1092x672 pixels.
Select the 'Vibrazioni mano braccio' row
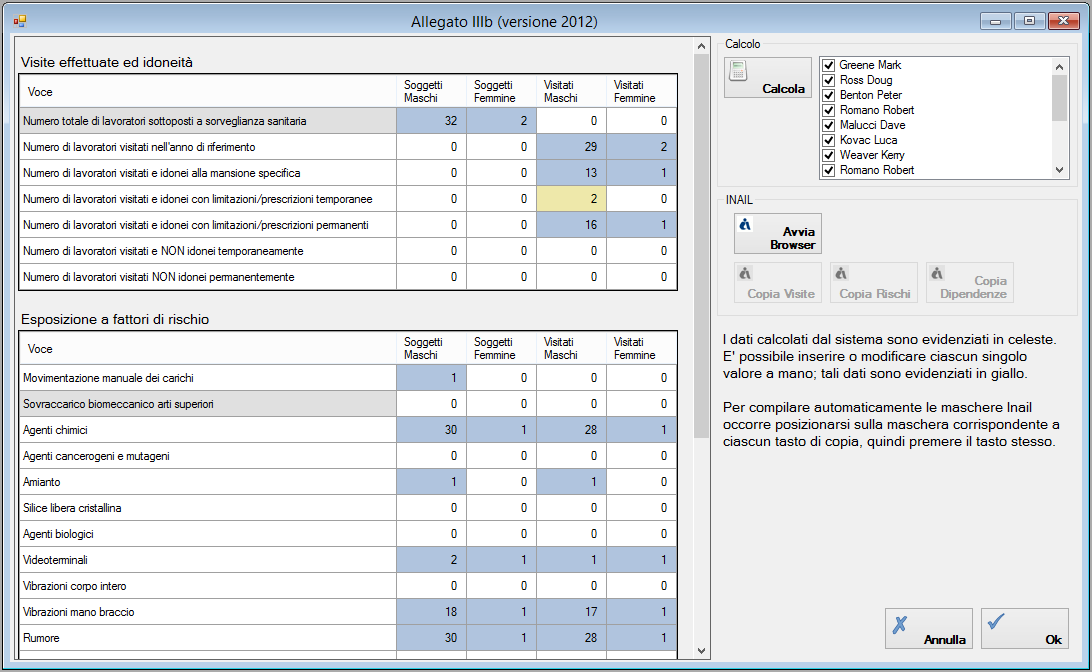pyautogui.click(x=348, y=612)
